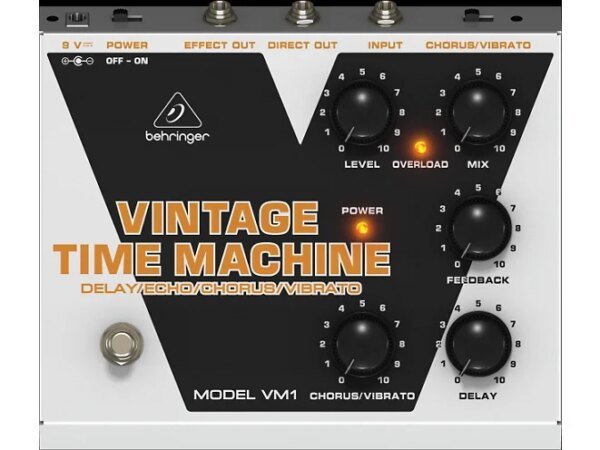Click the 'TIME MACHINE' title text
The image size is (600, 450).
point(222,258)
